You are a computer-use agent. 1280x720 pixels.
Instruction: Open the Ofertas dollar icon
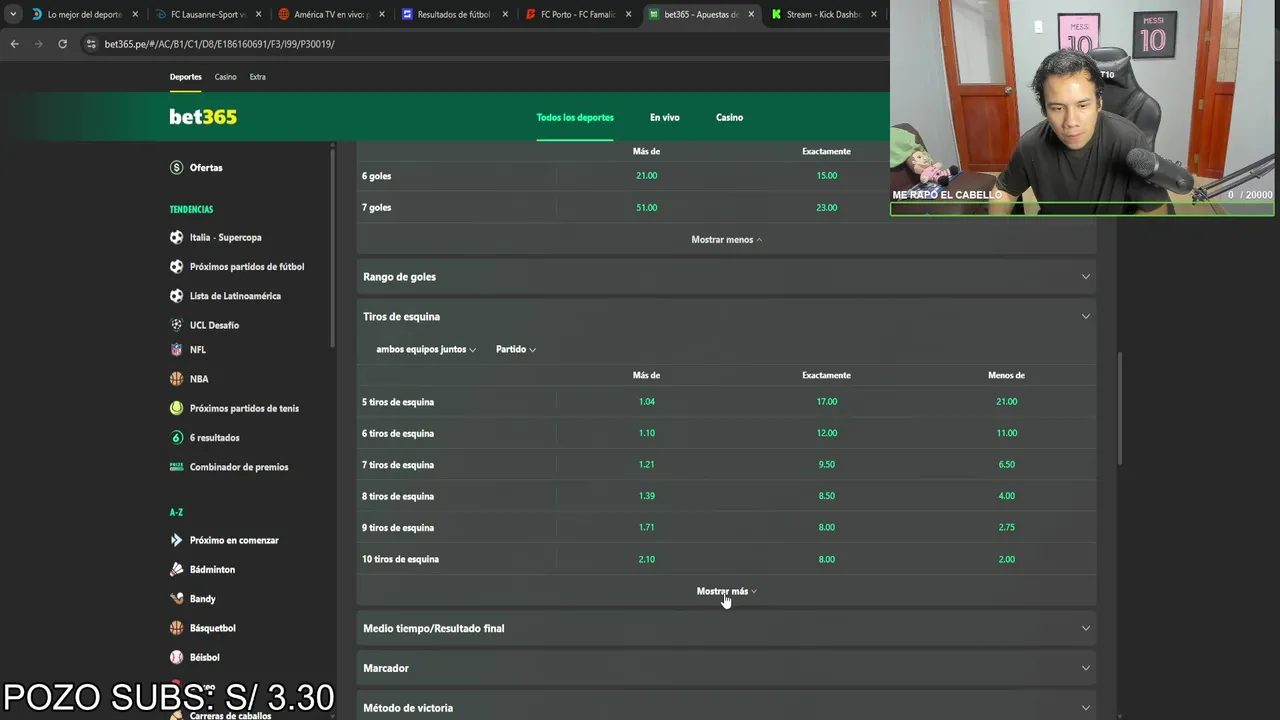click(x=177, y=168)
